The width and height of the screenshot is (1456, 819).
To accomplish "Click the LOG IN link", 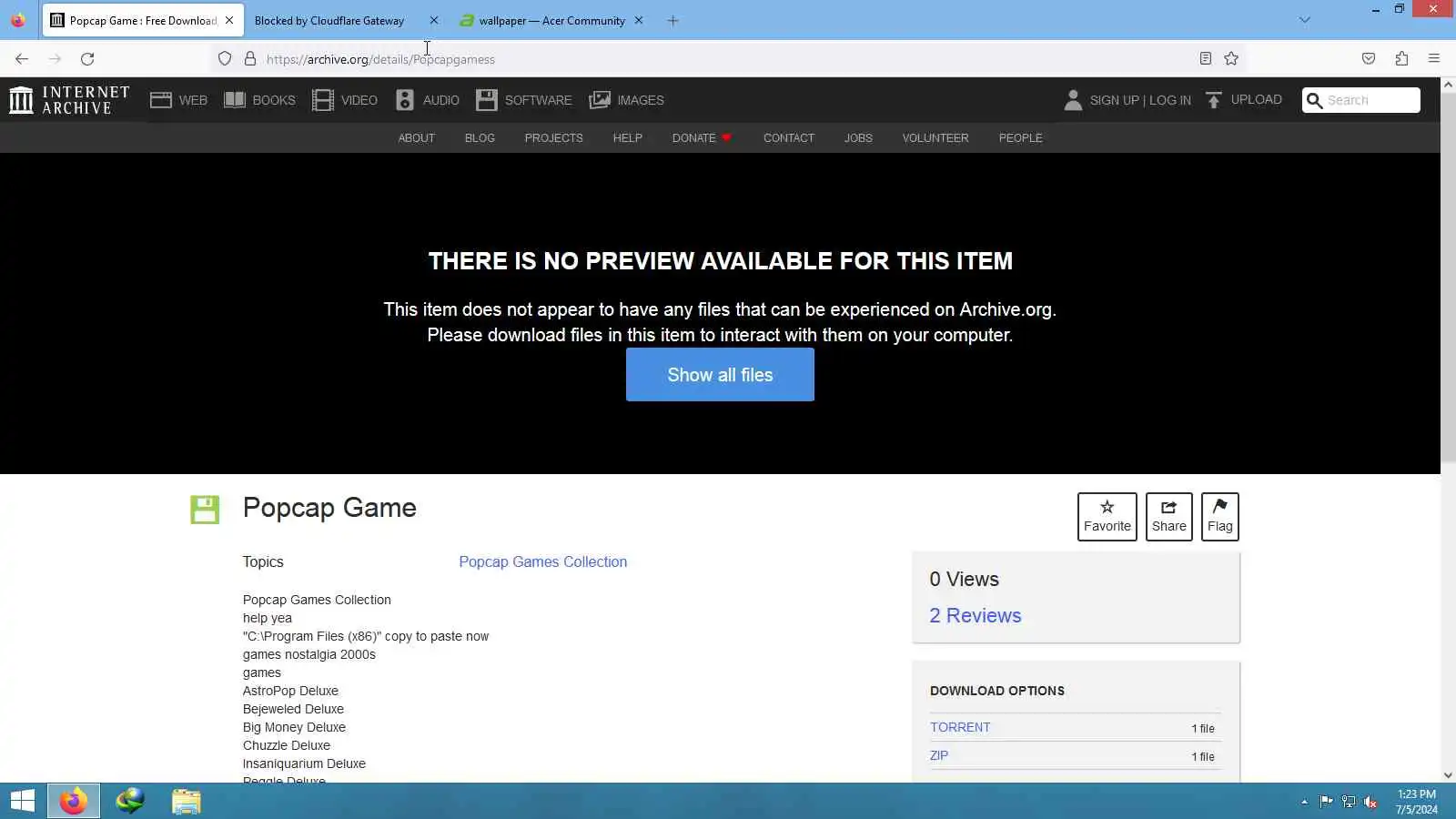I will pos(1170,100).
